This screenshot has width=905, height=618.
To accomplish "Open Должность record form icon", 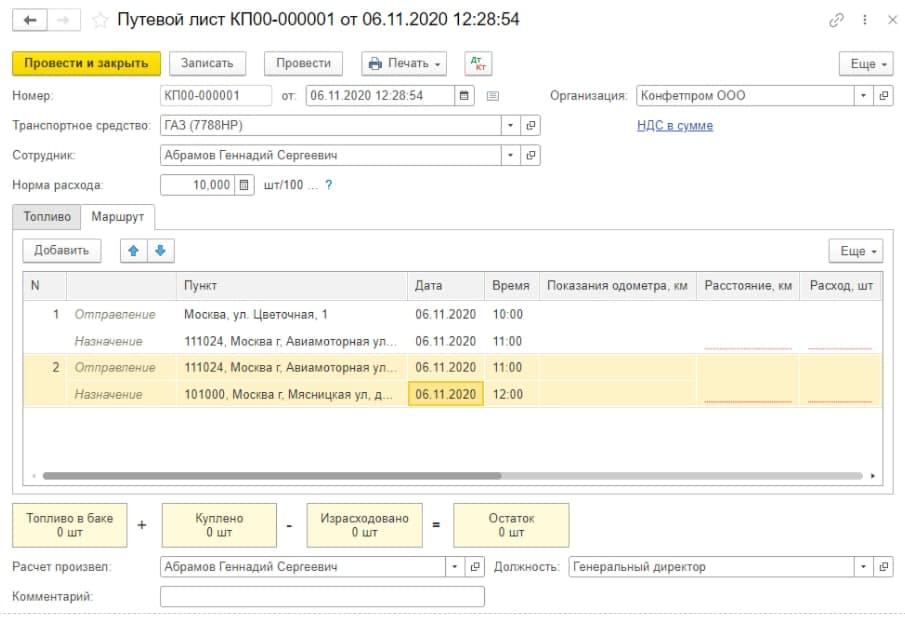I will [884, 567].
